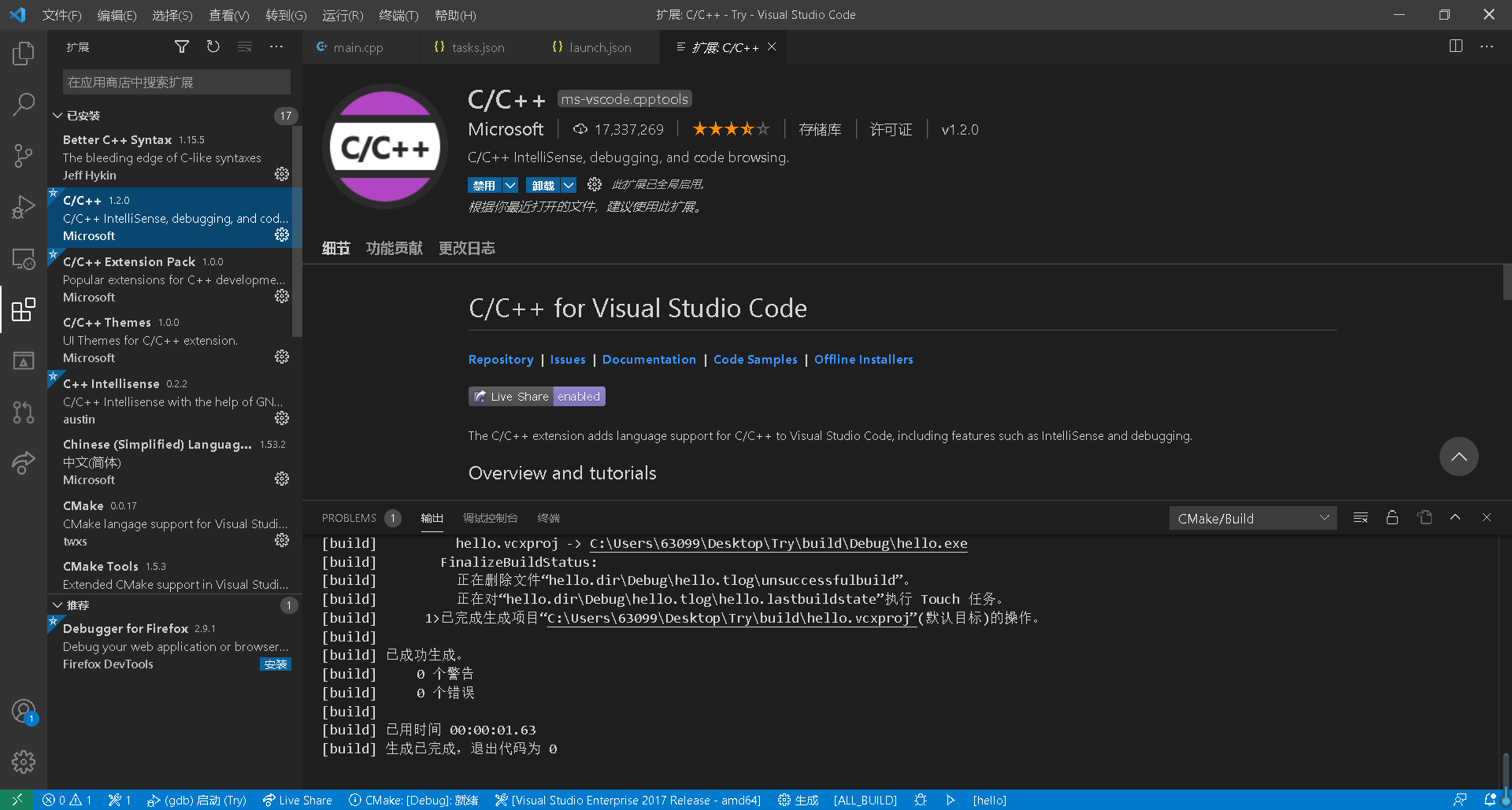Click the CMake launch play icon in status bar
This screenshot has width=1512, height=810.
coord(951,800)
